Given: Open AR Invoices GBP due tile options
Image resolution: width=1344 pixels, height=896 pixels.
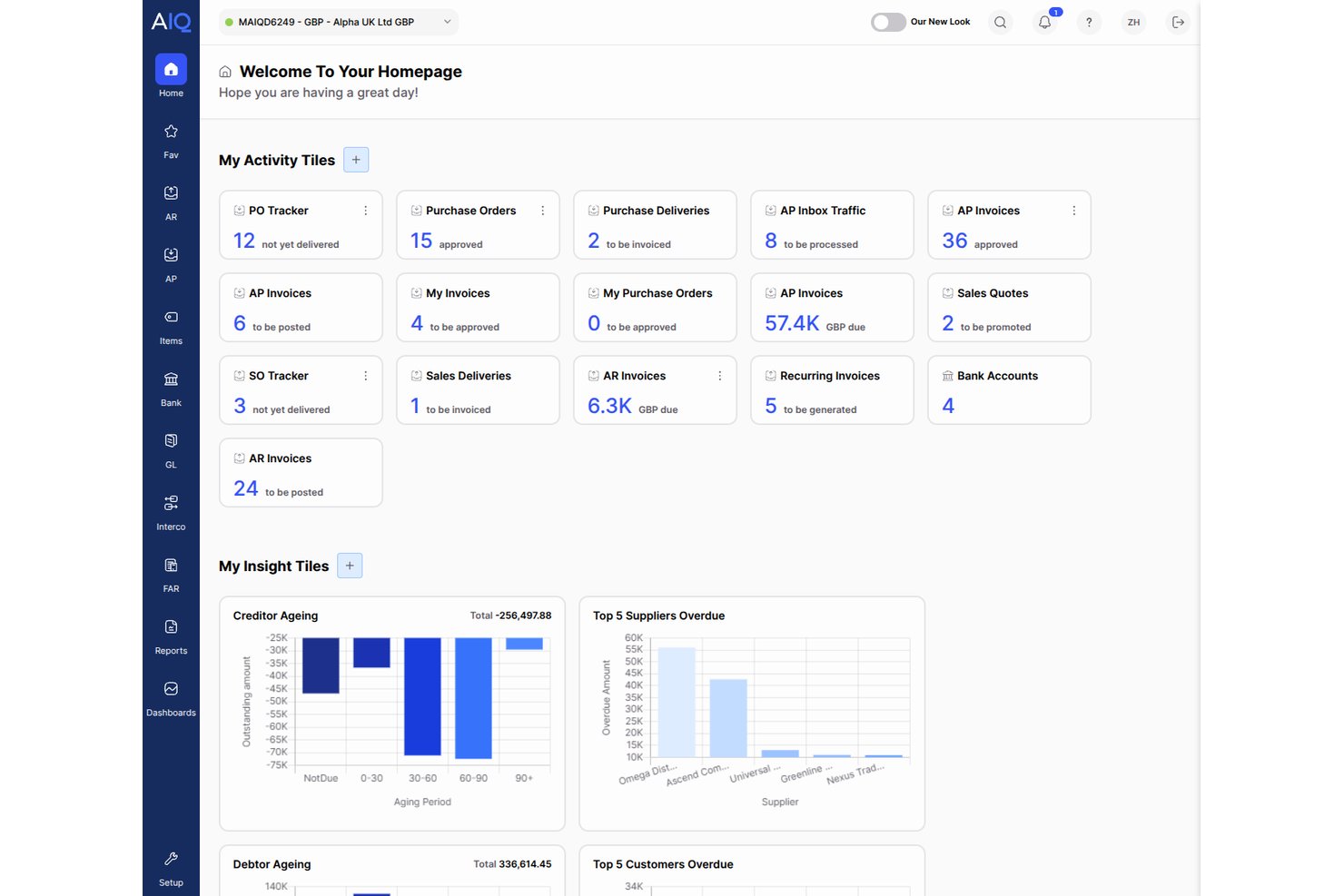Looking at the screenshot, I should pyautogui.click(x=720, y=376).
